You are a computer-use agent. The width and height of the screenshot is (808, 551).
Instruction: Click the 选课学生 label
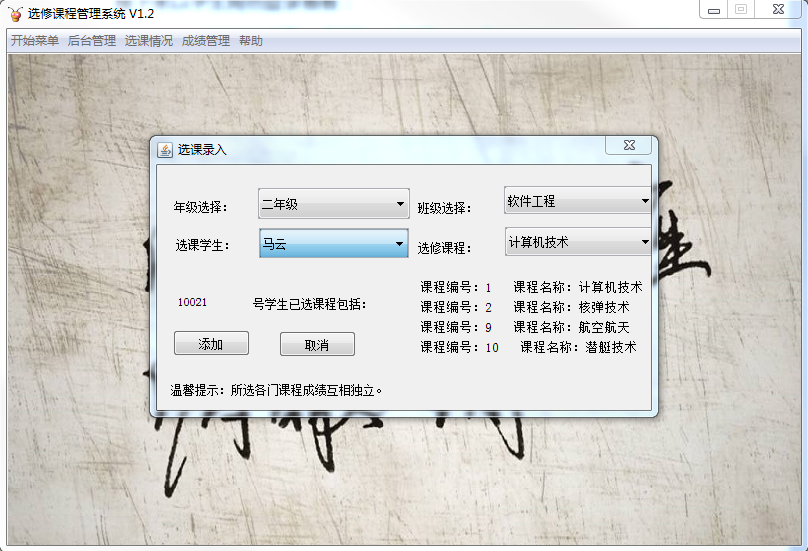202,245
